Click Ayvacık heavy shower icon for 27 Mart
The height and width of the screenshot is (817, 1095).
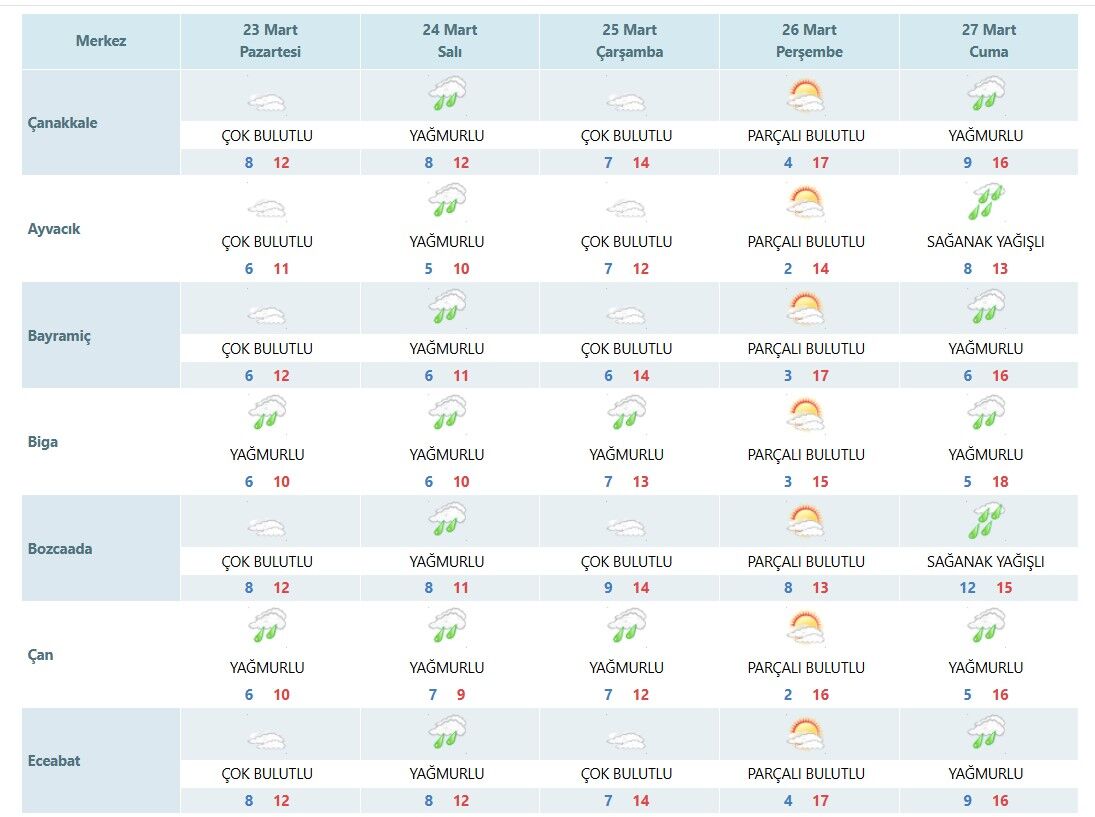[987, 202]
